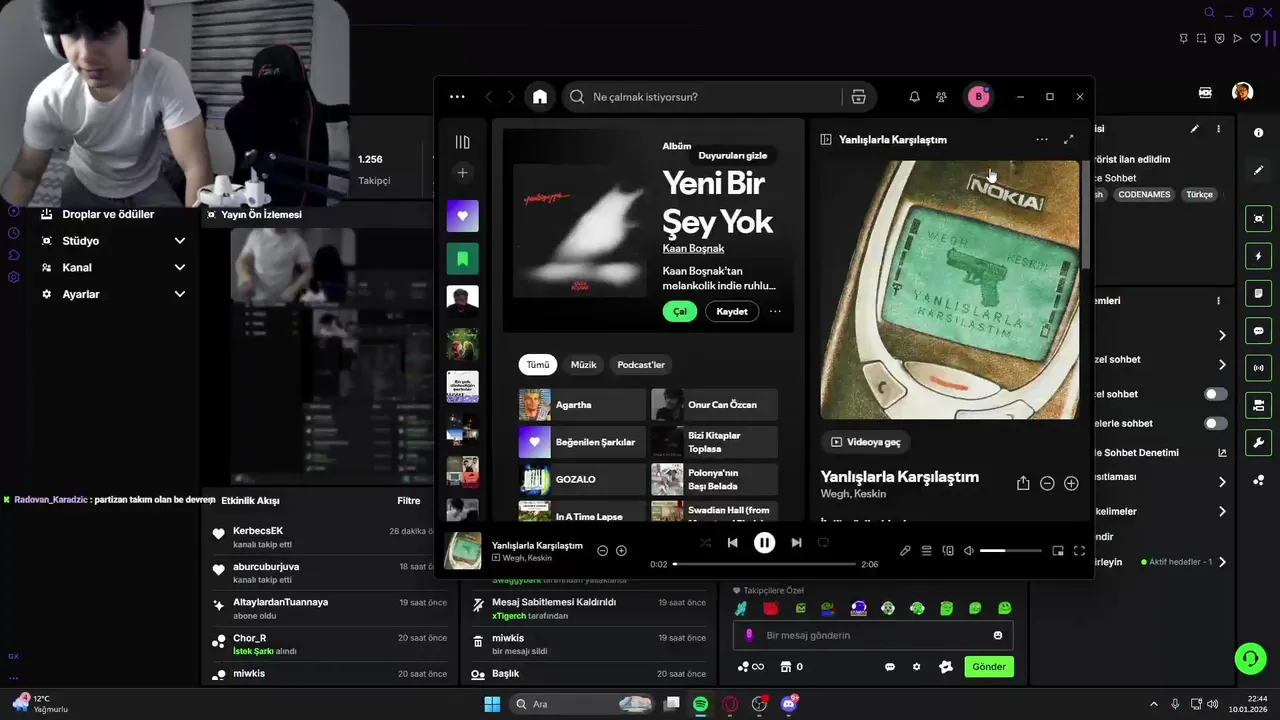Add track to library in now playing panel
1280x720 pixels.
click(x=1071, y=483)
